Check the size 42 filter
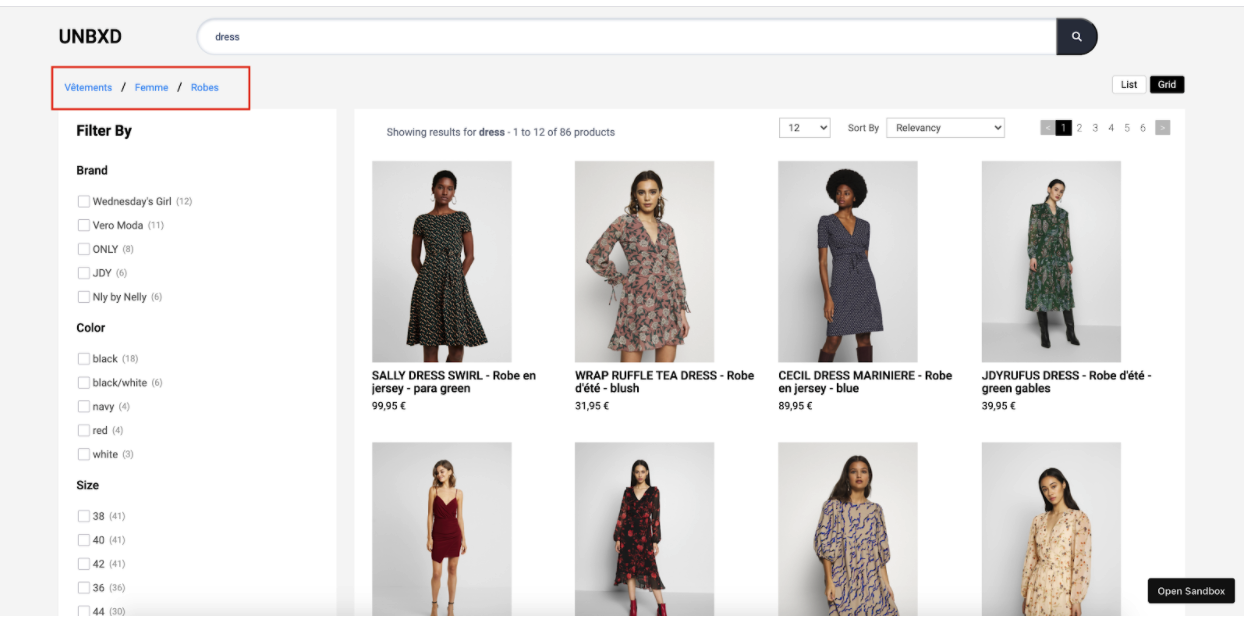 click(84, 564)
